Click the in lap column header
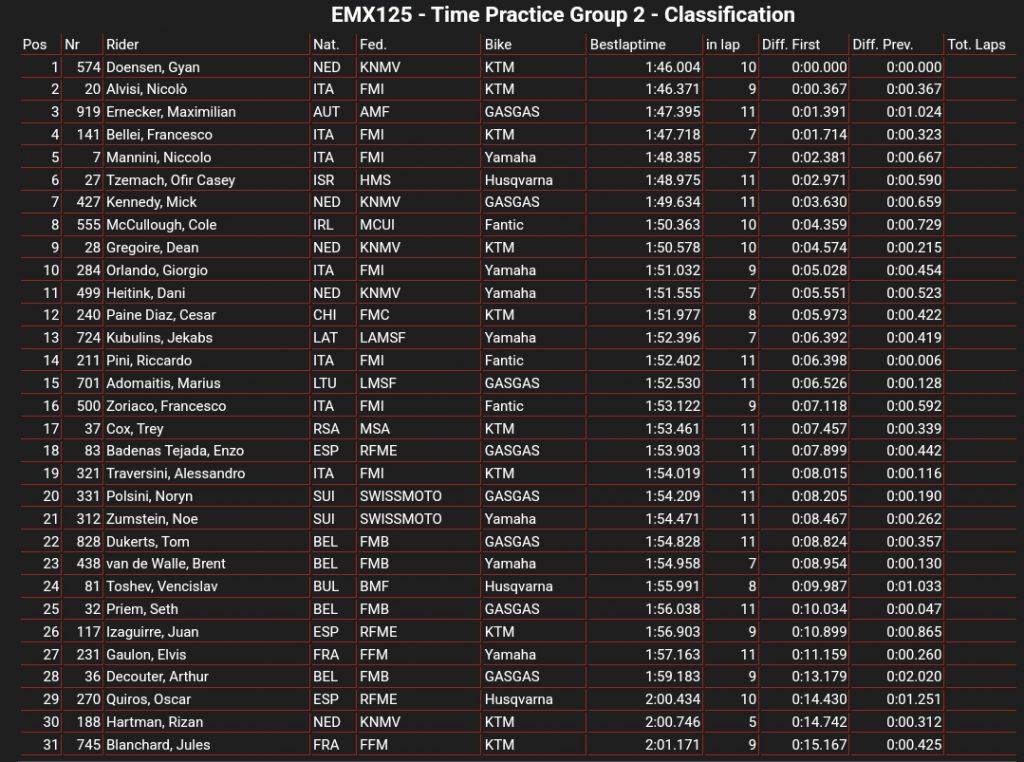The height and width of the screenshot is (762, 1024). point(723,45)
